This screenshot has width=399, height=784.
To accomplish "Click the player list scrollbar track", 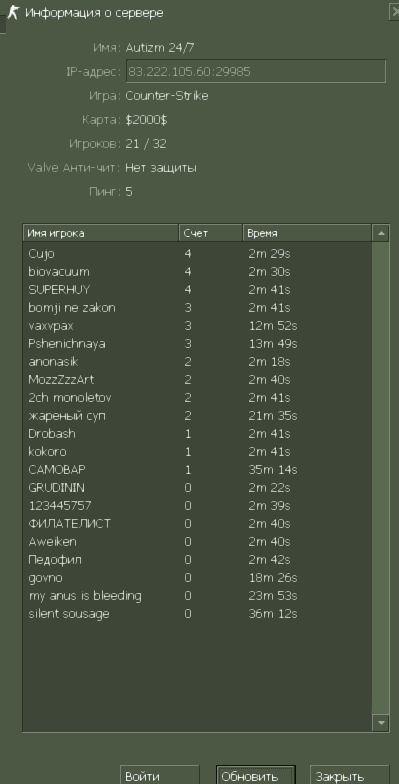I will coord(381,478).
